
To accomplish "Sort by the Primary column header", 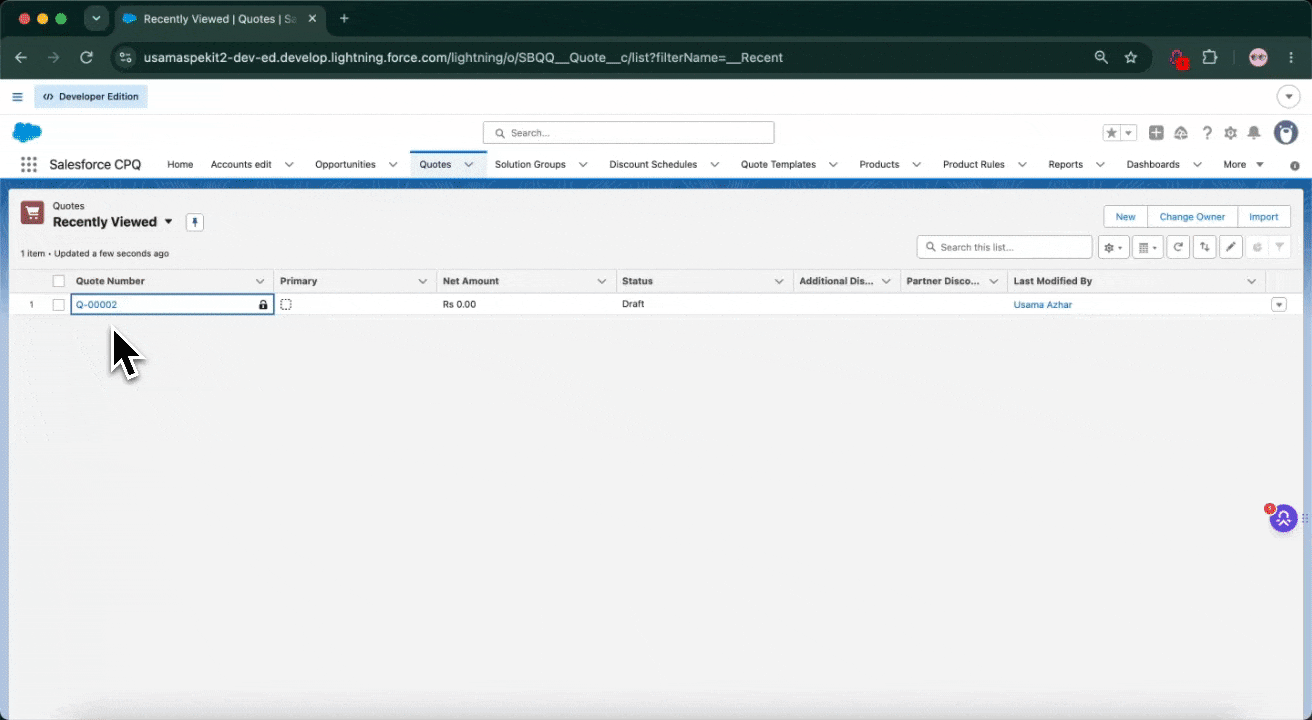I will 299,282.
